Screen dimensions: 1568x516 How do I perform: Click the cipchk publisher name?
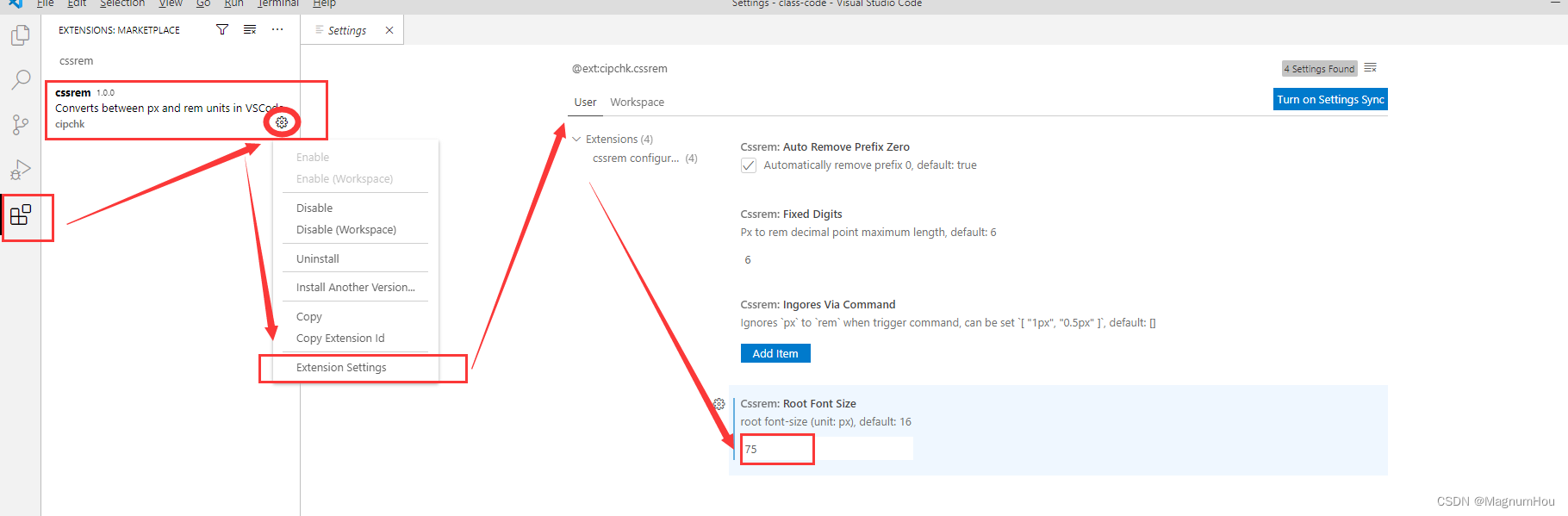pyautogui.click(x=70, y=124)
